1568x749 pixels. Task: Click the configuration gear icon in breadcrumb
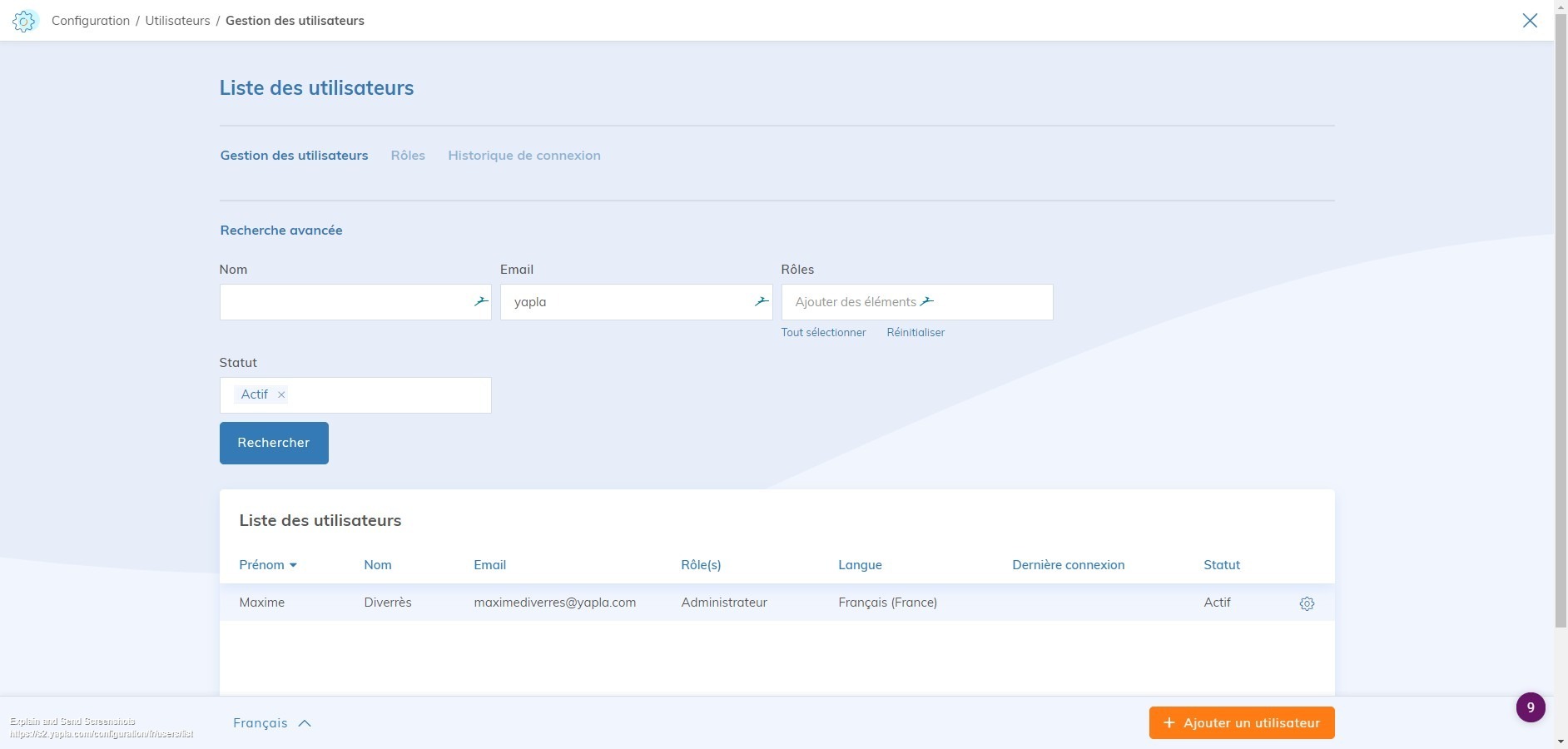[25, 21]
